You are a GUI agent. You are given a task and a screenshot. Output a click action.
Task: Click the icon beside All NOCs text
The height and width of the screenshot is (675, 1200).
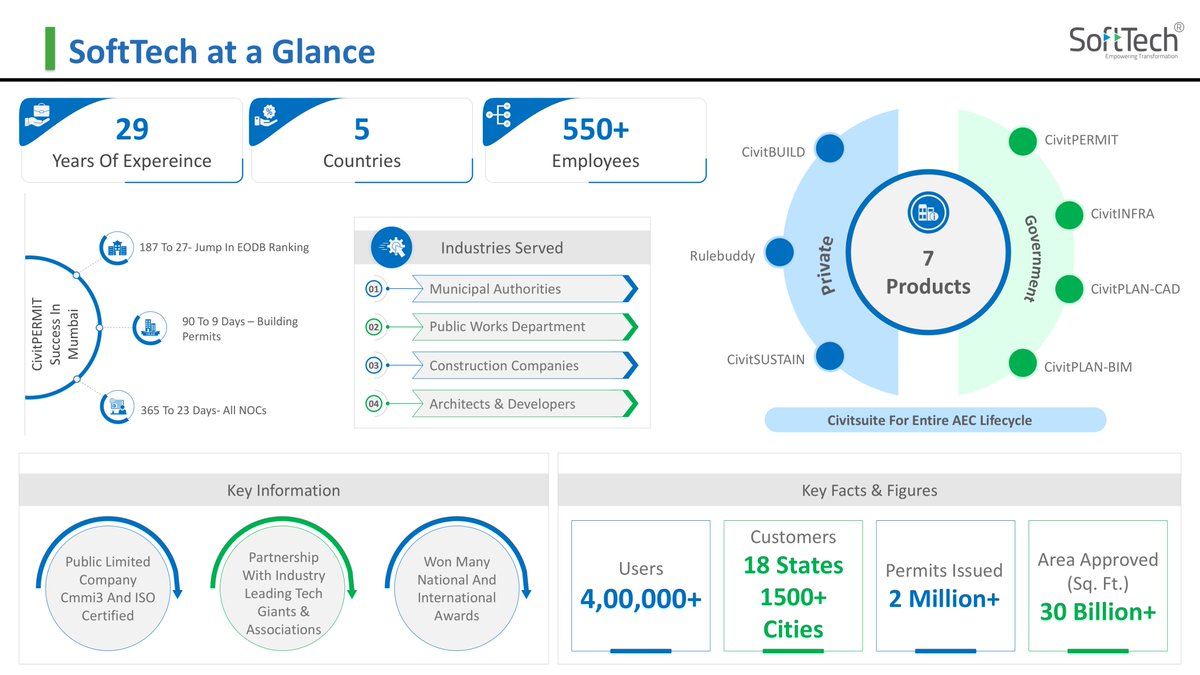116,407
